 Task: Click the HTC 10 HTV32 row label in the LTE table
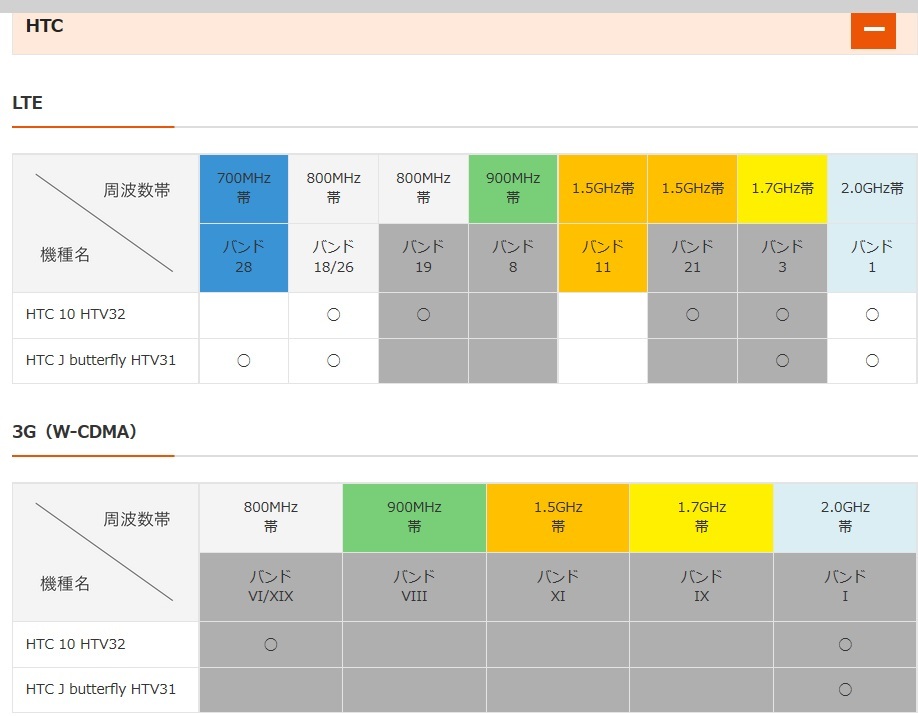point(76,315)
